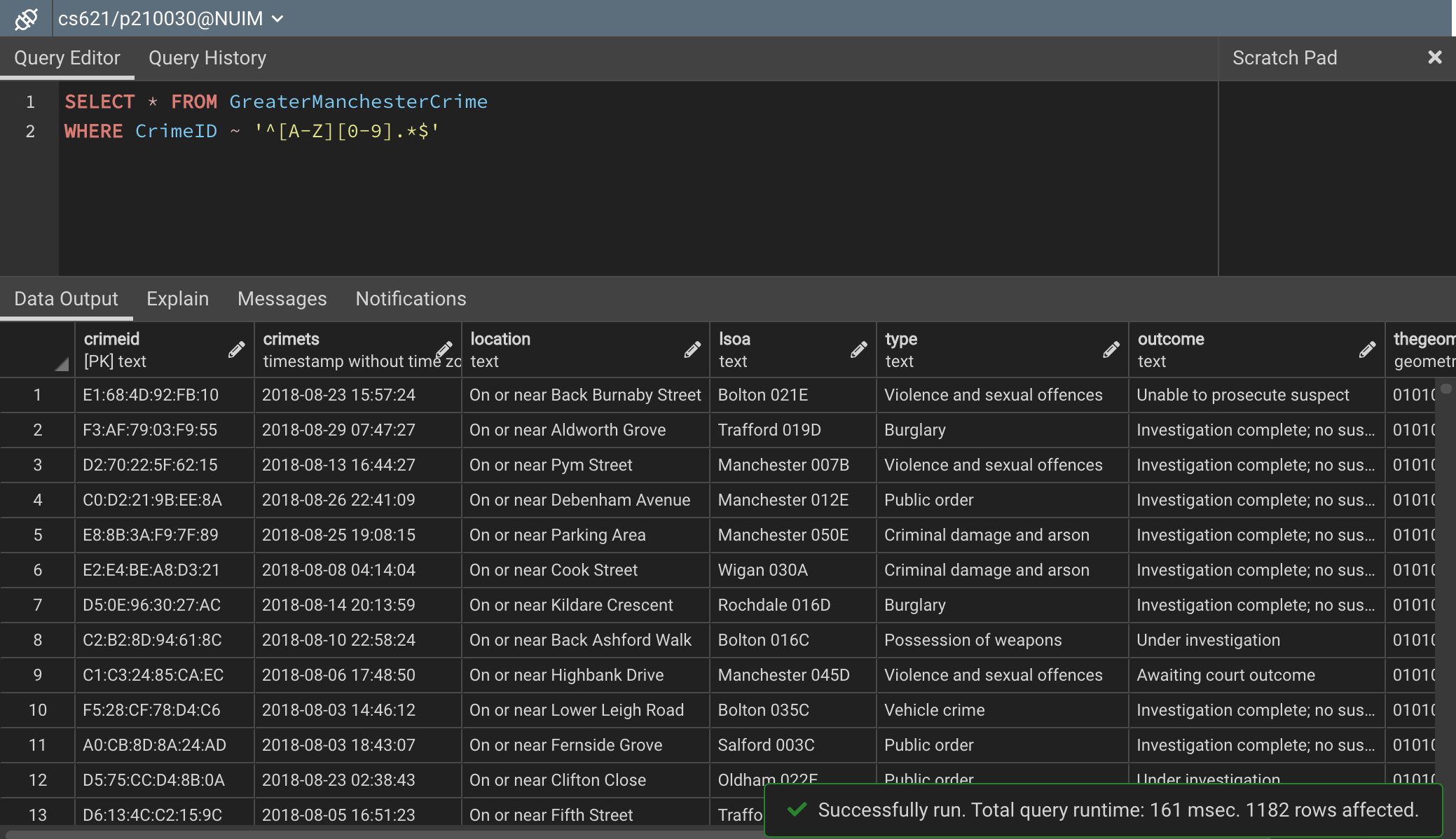1456x839 pixels.
Task: Open the Messages tab
Action: 282,299
